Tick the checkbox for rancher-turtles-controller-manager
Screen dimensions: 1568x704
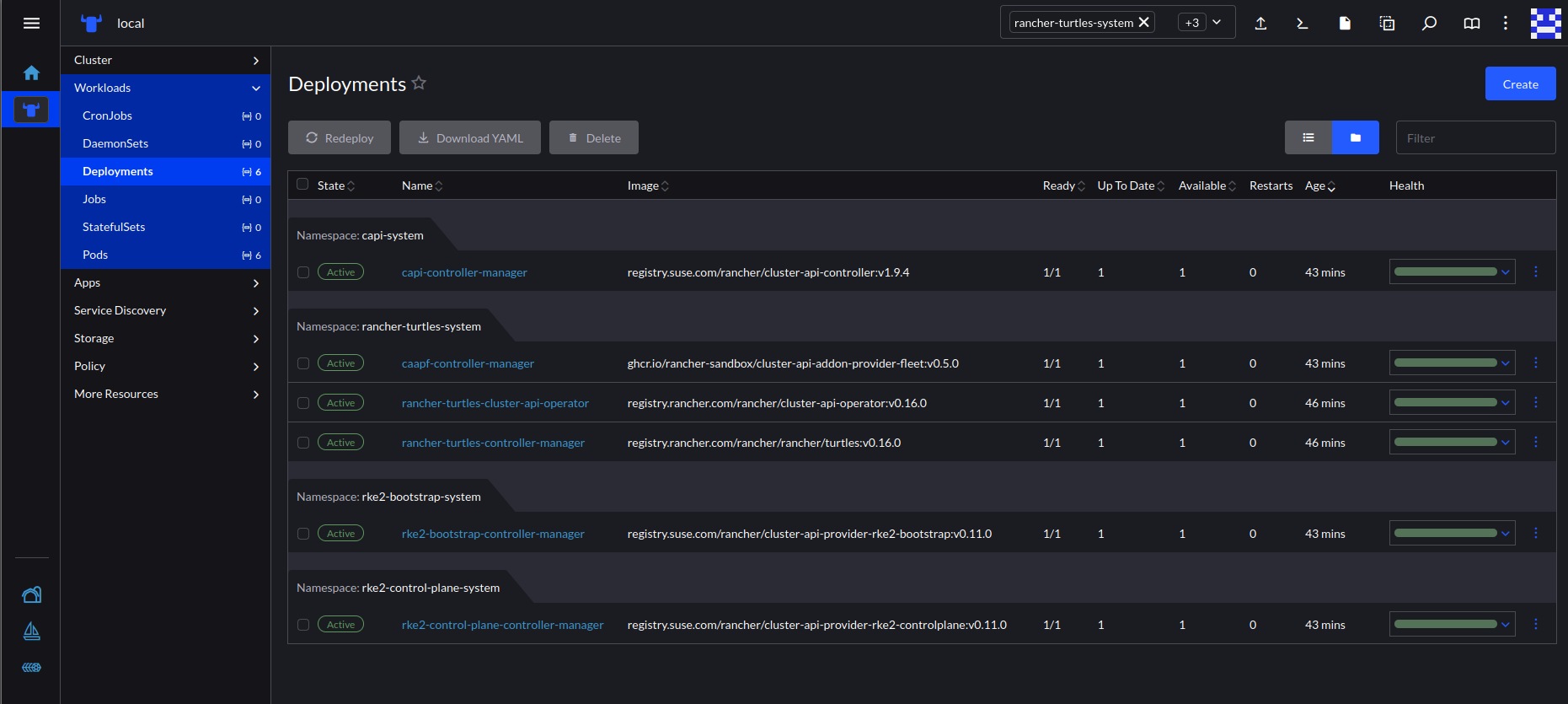pos(303,443)
